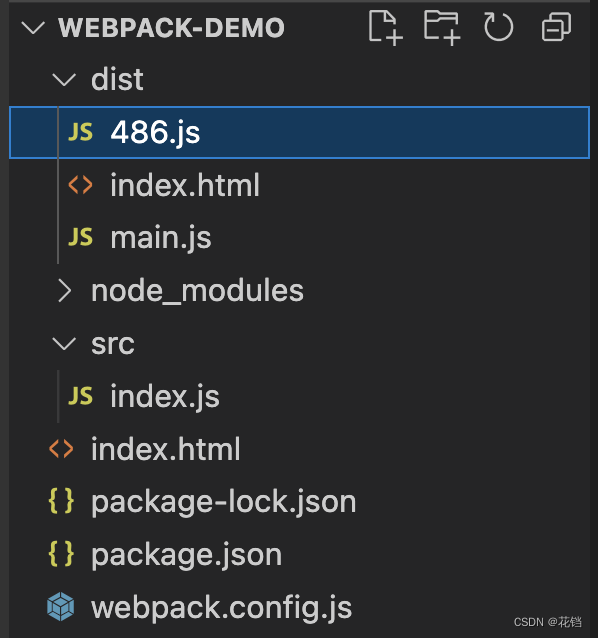Click the JS icon beside 486.js
This screenshot has width=598, height=638.
tap(81, 132)
